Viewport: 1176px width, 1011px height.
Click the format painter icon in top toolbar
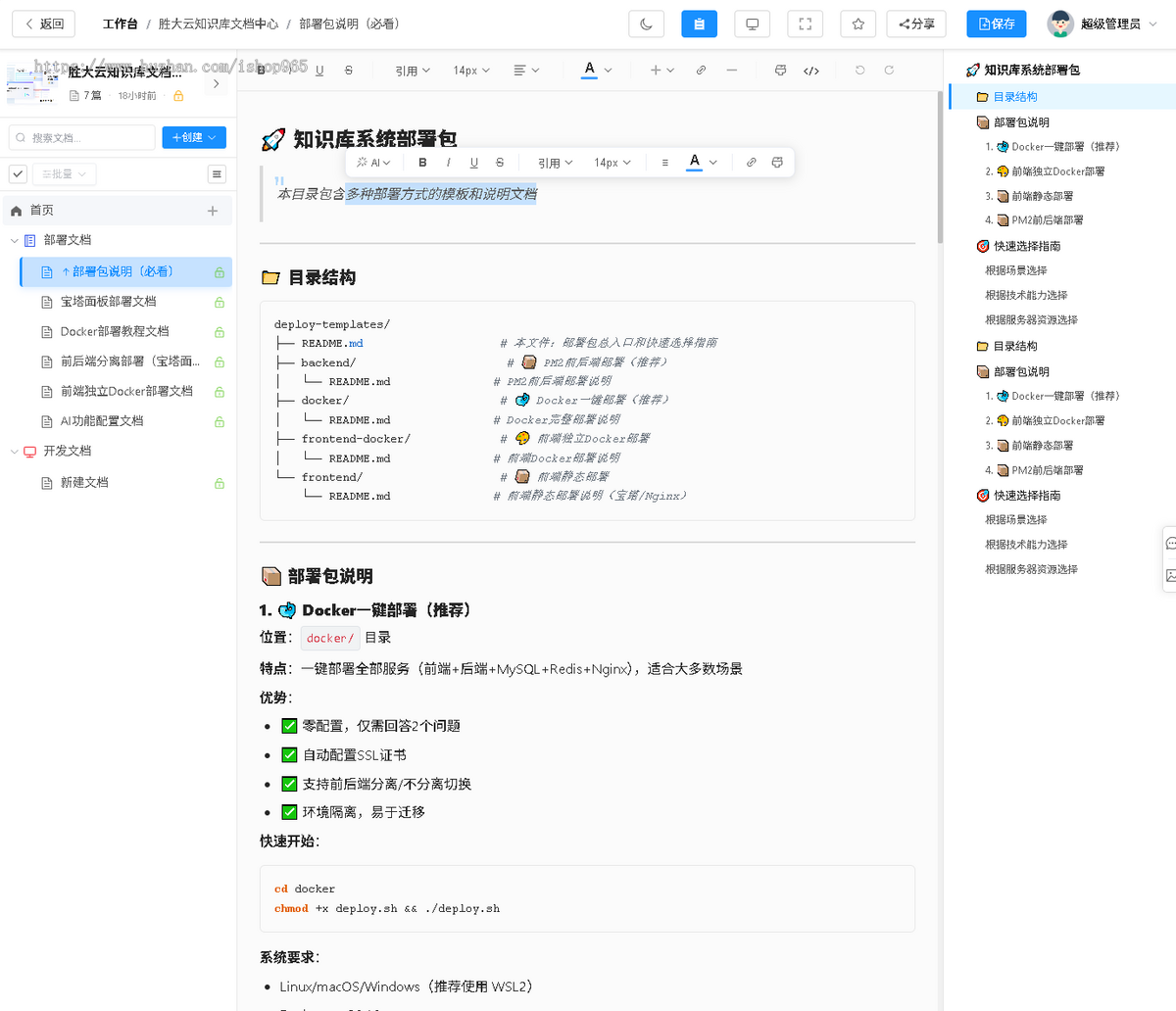click(x=780, y=71)
